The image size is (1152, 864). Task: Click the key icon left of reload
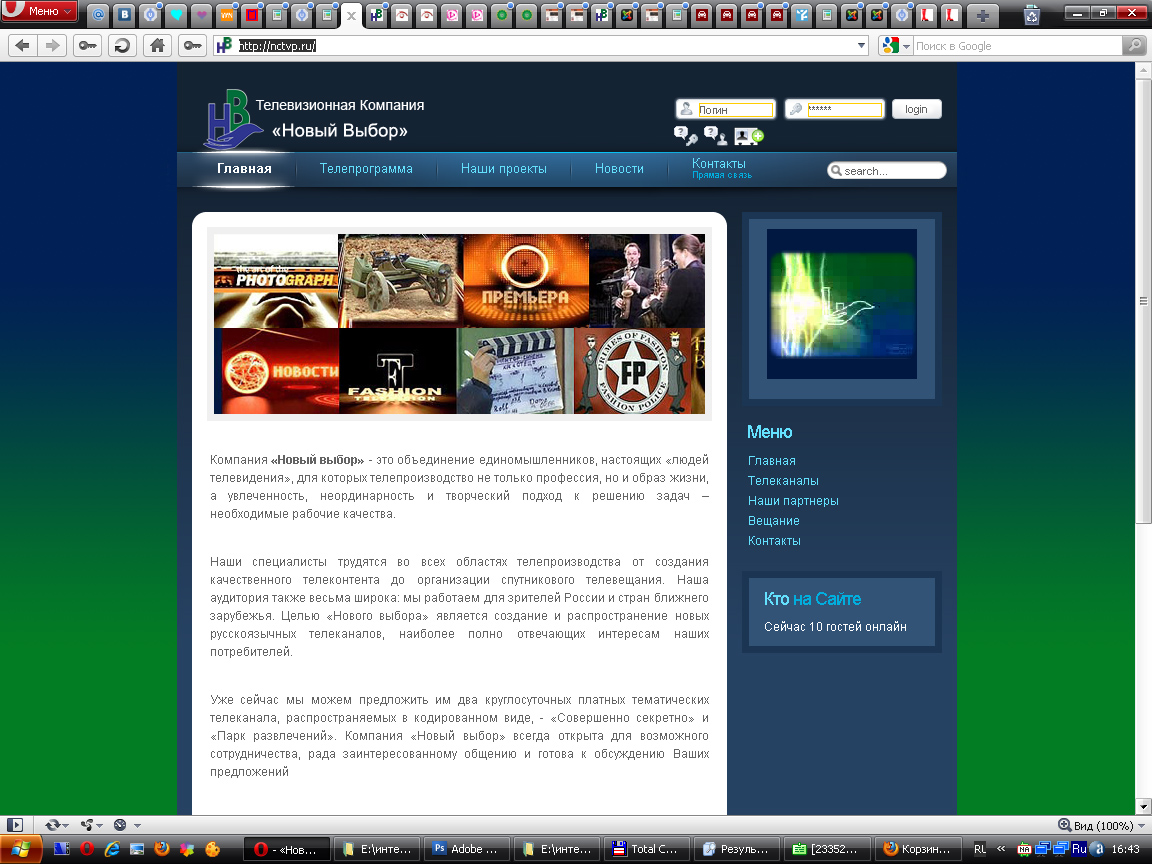click(x=87, y=46)
